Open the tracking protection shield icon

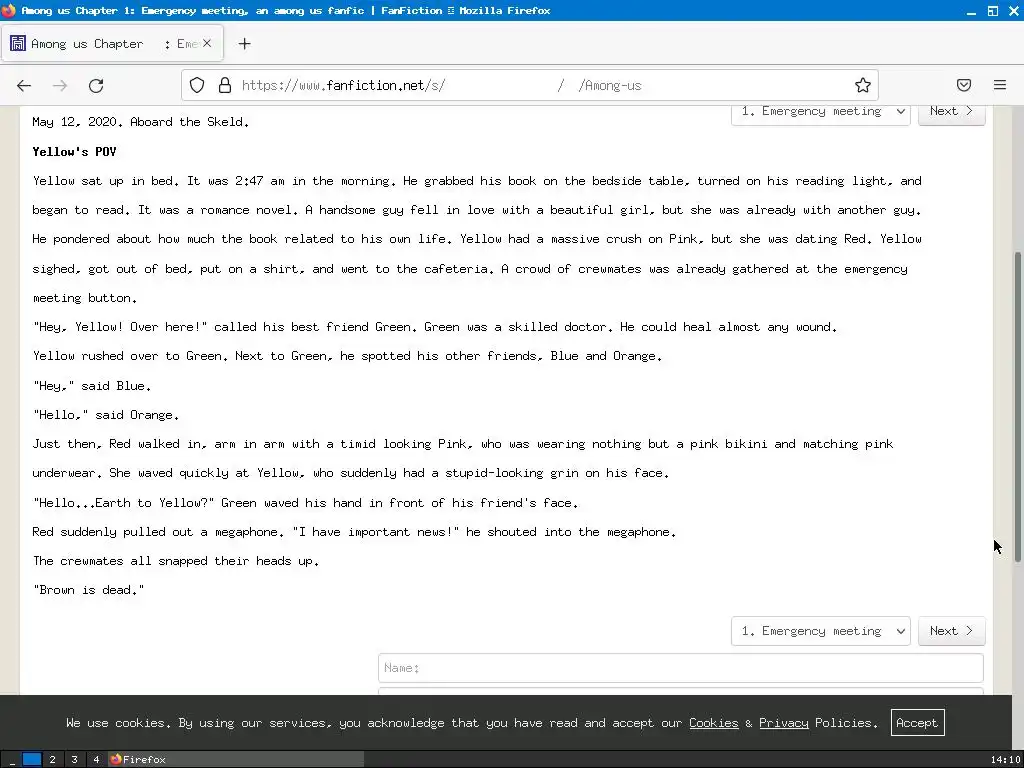point(197,86)
